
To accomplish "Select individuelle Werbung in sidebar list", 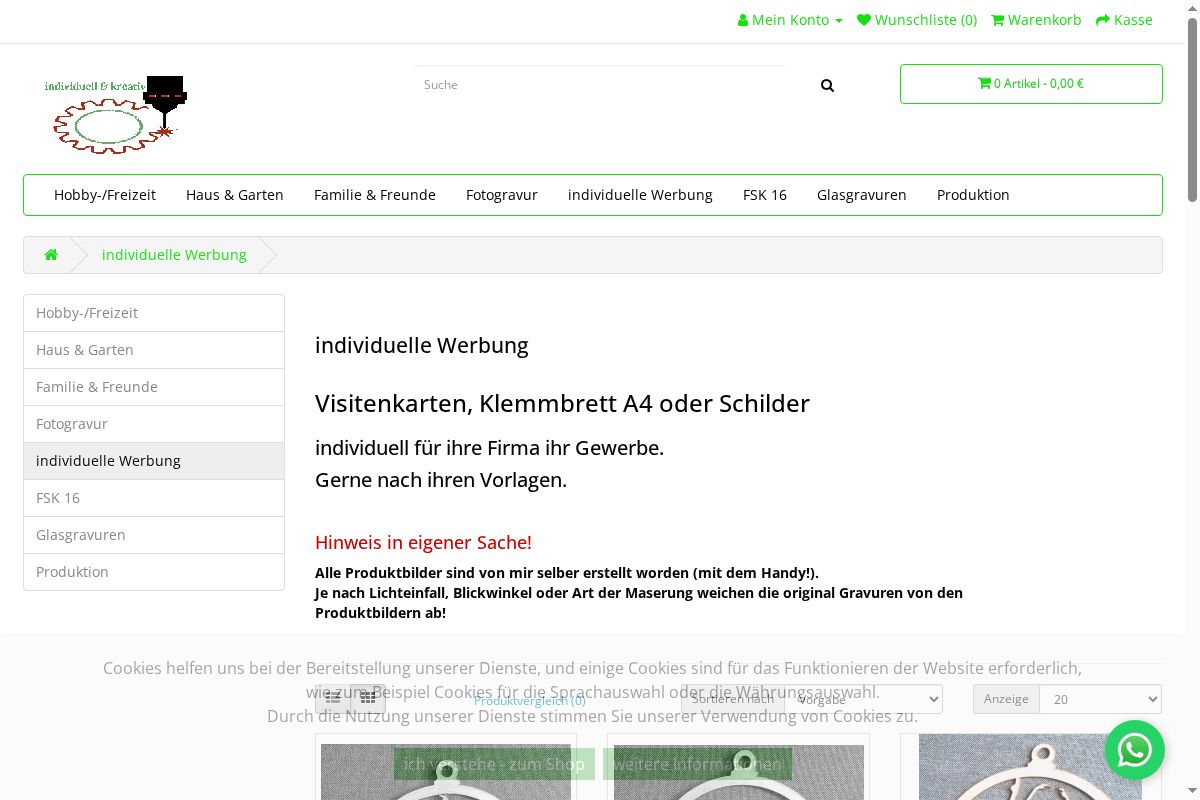I will pos(154,461).
